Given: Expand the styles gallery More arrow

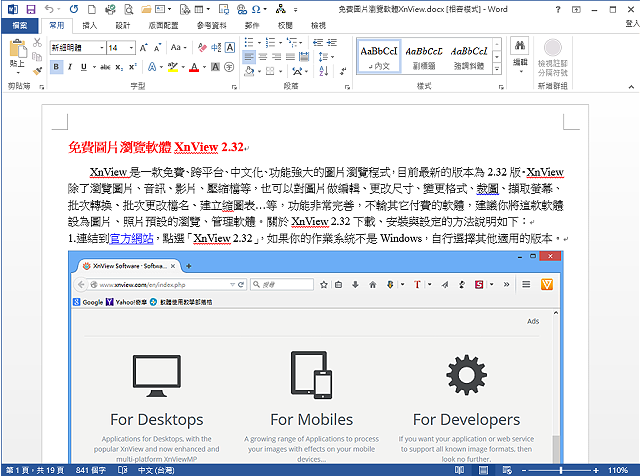Looking at the screenshot, I should [497, 69].
